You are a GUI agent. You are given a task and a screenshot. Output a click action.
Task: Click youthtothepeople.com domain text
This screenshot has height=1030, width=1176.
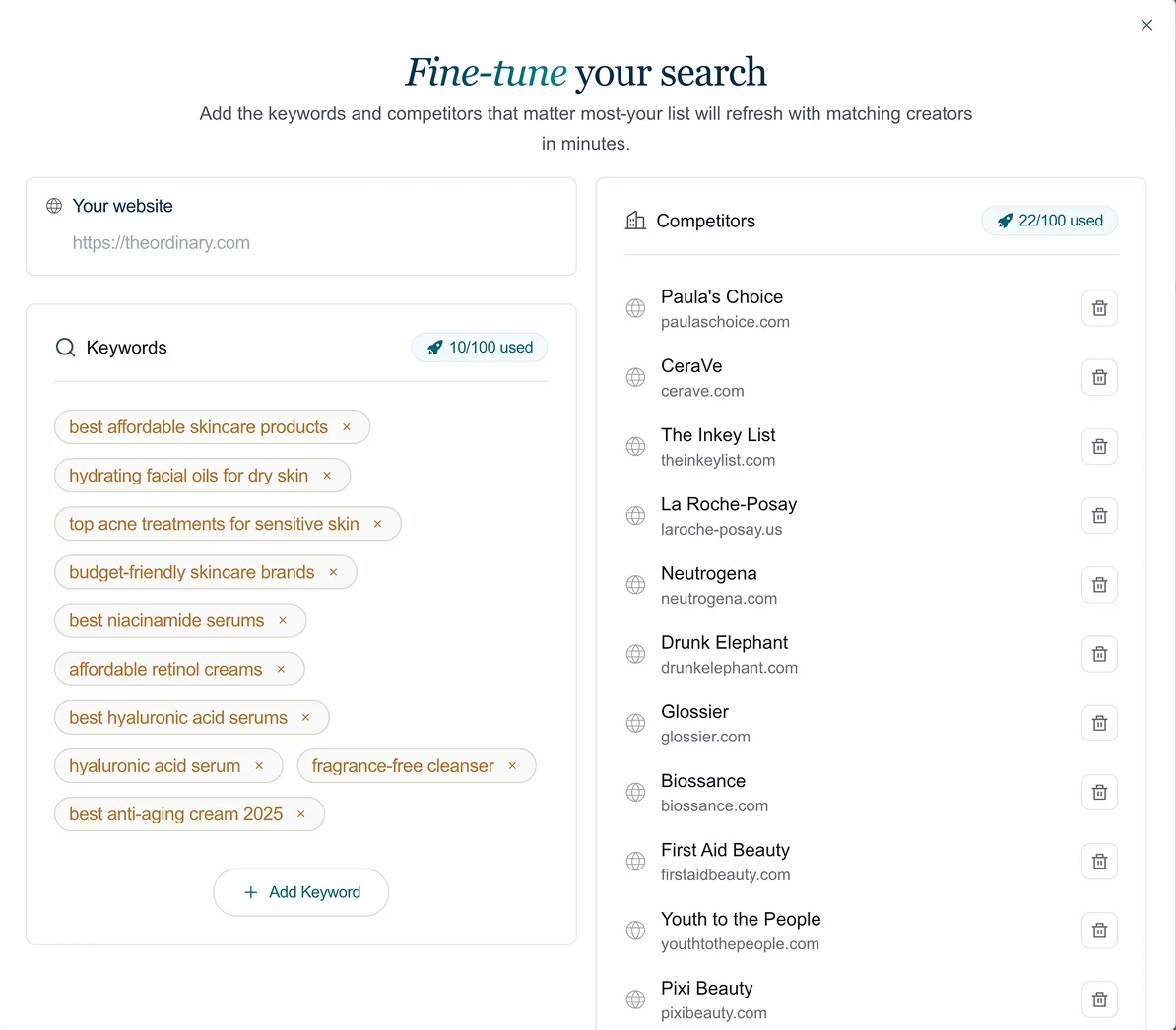point(740,943)
